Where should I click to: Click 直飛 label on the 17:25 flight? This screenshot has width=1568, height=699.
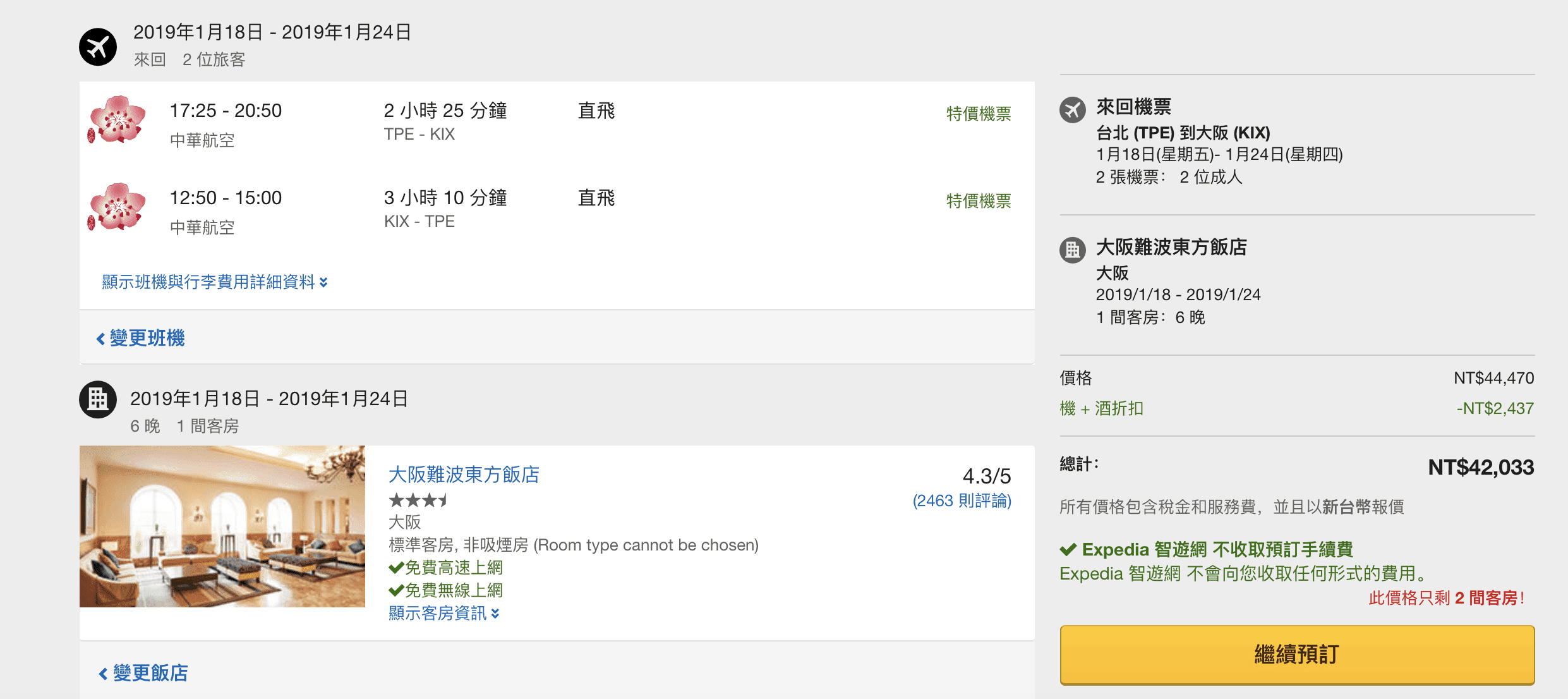[x=596, y=111]
